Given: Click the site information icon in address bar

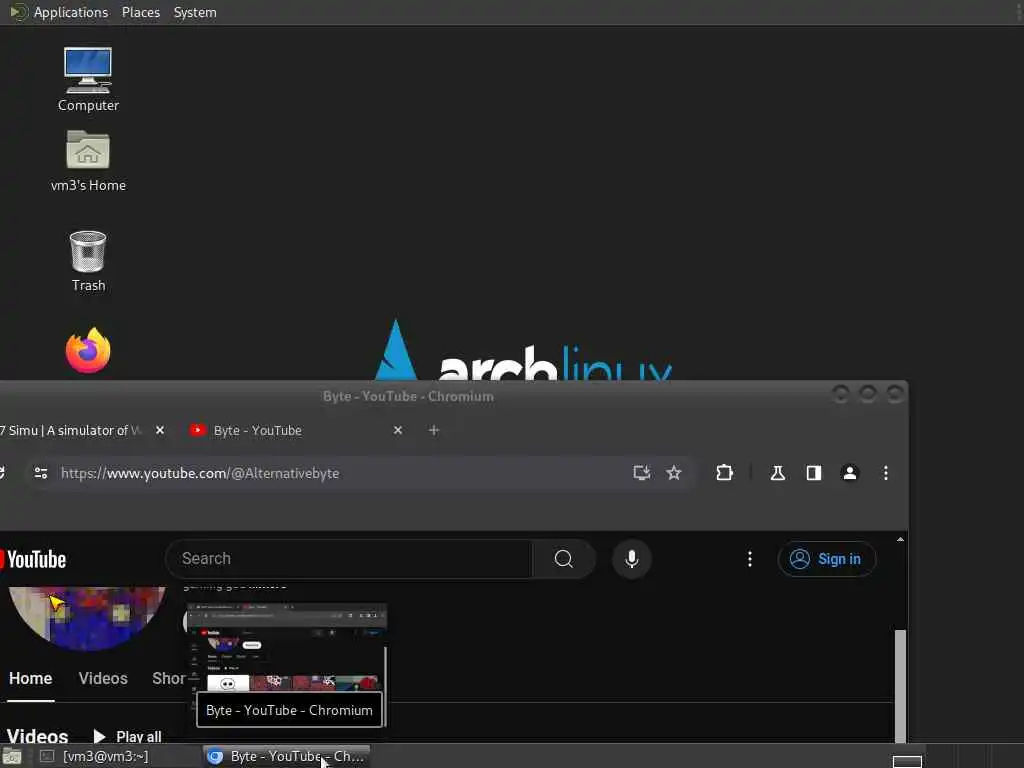Looking at the screenshot, I should click(x=40, y=473).
